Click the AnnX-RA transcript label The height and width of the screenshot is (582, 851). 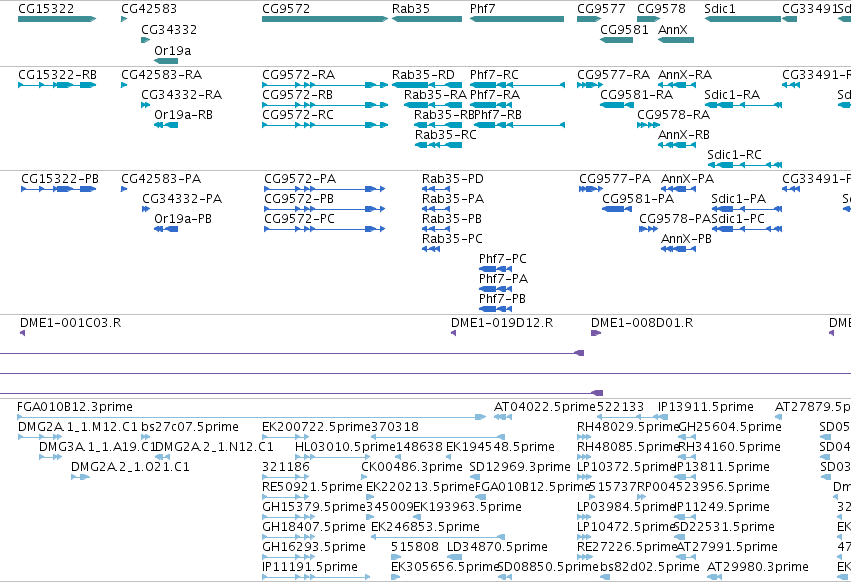pos(685,74)
